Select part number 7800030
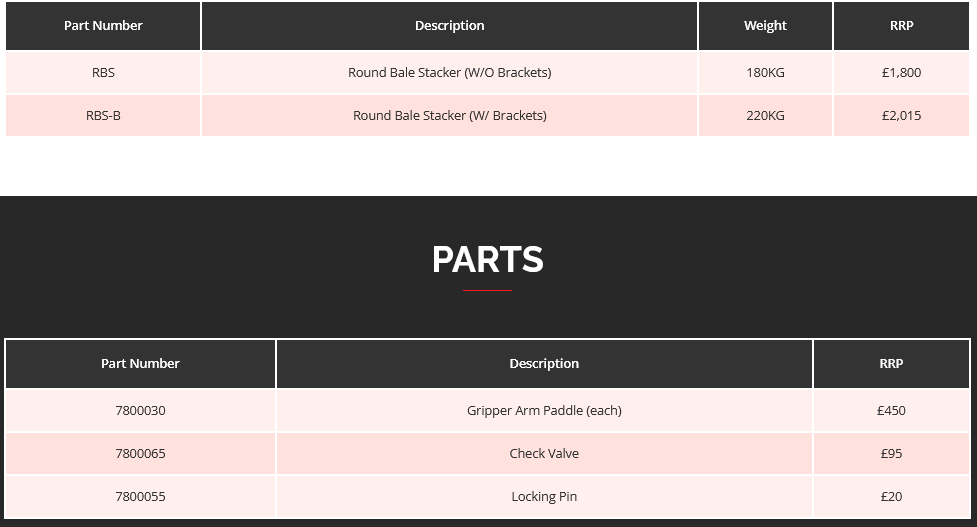Screen dimensions: 977x527 (140, 410)
